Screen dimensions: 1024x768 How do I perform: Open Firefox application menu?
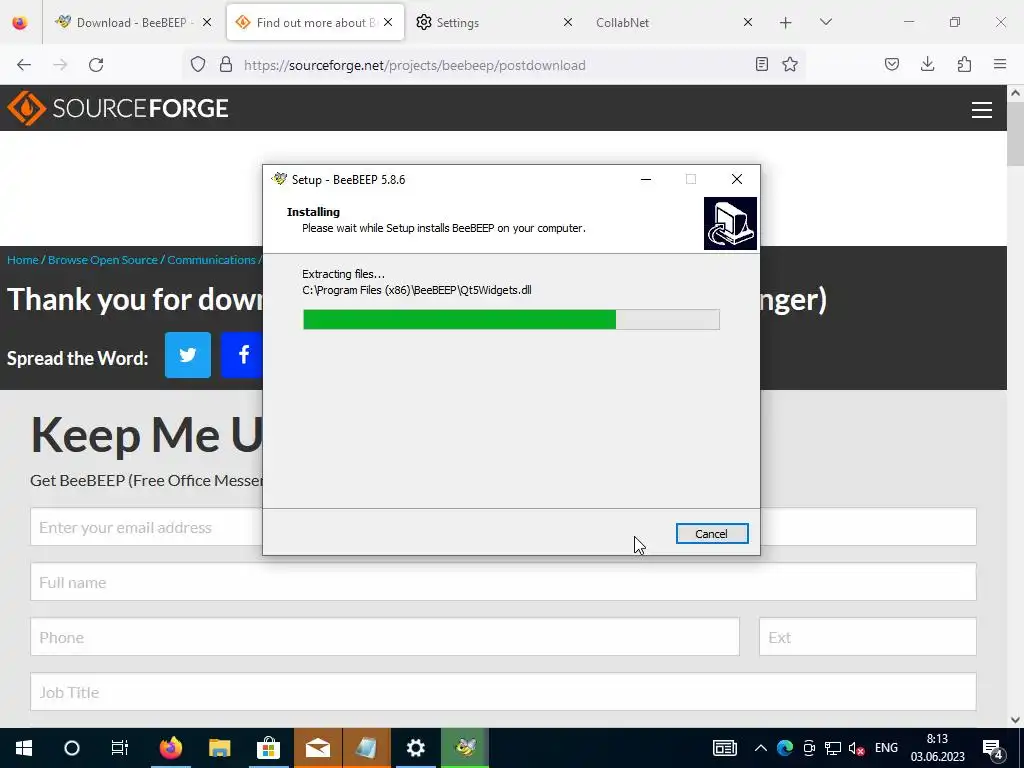pos(1000,64)
